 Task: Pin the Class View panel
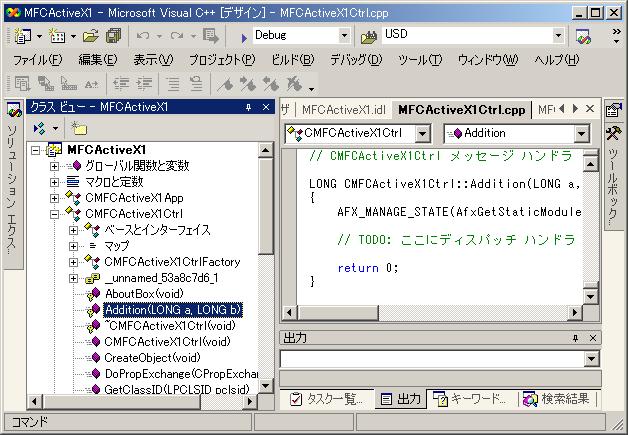click(x=248, y=107)
